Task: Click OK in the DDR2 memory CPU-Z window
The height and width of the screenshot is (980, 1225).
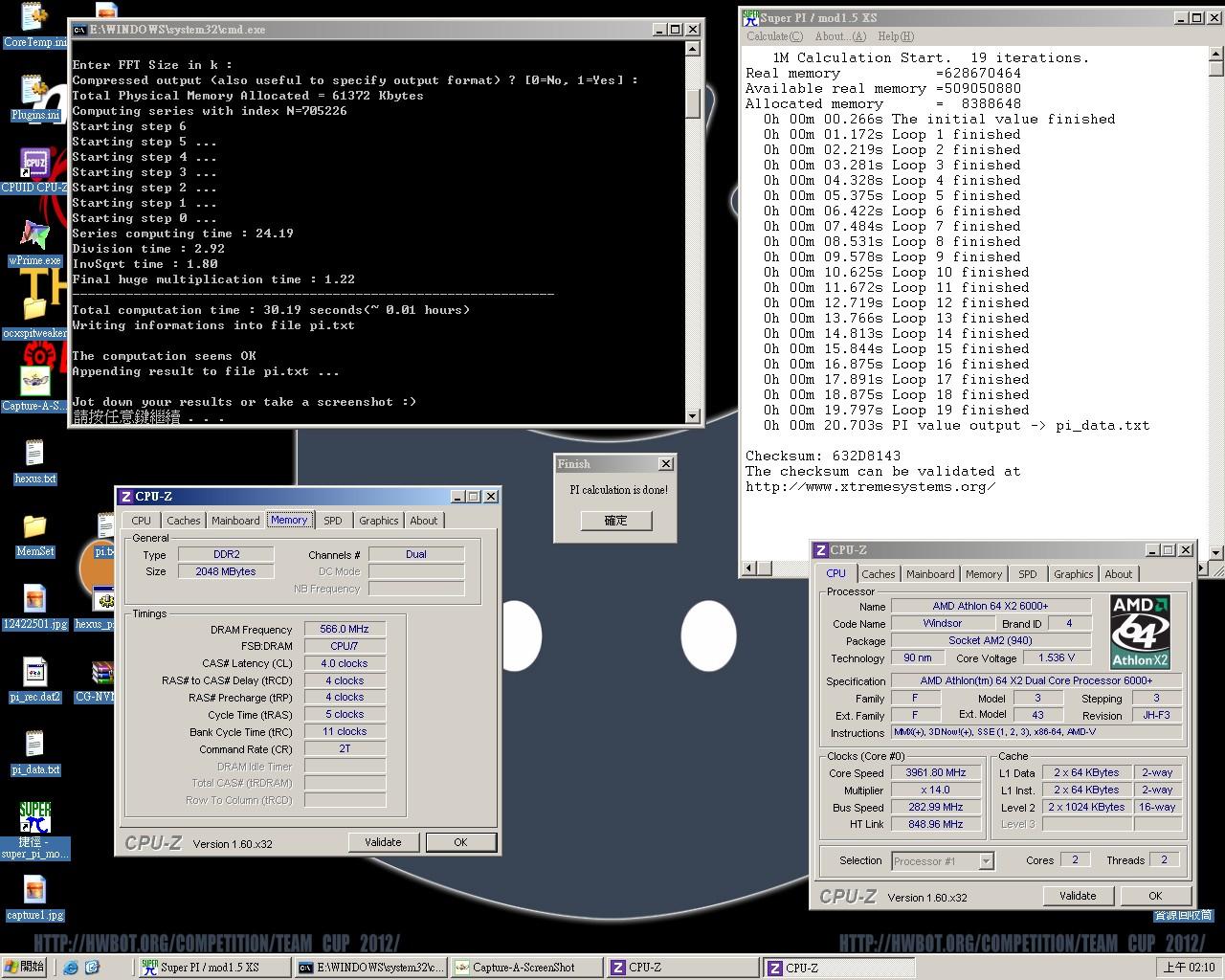Action: coord(460,842)
